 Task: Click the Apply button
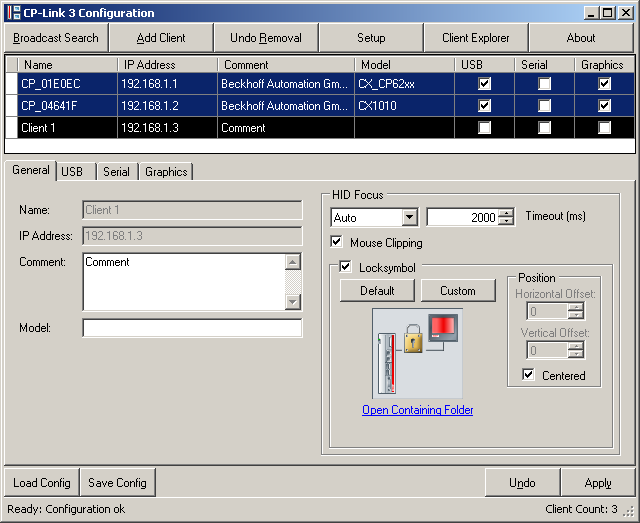coord(598,483)
